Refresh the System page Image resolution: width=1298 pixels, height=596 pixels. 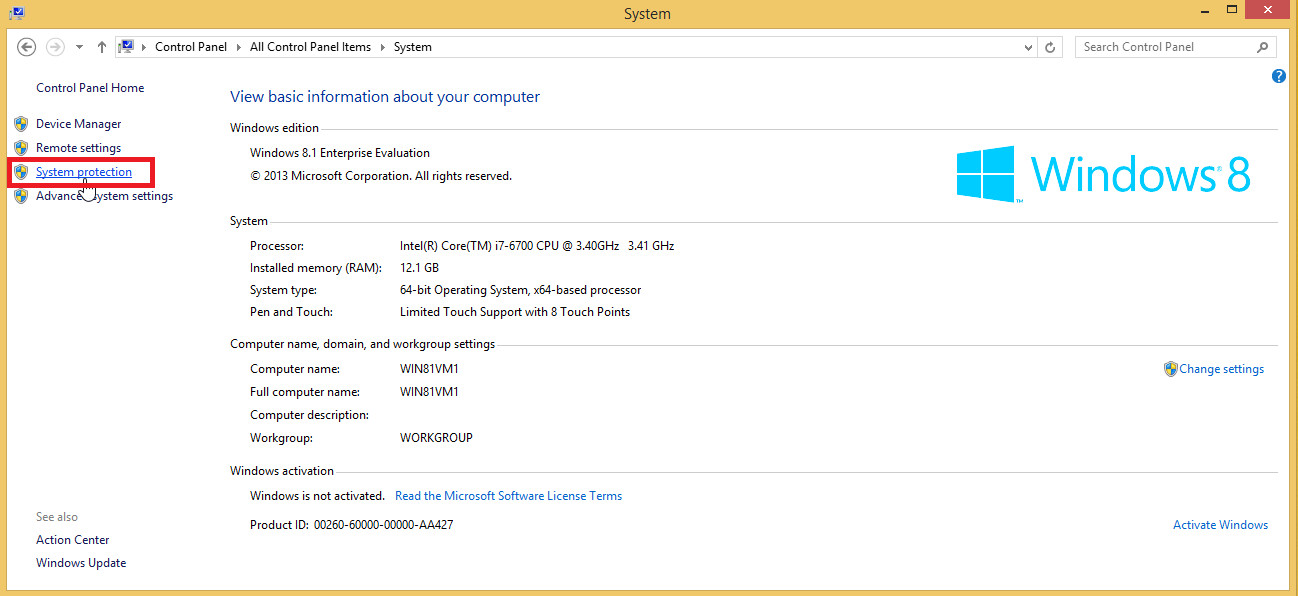click(x=1050, y=47)
